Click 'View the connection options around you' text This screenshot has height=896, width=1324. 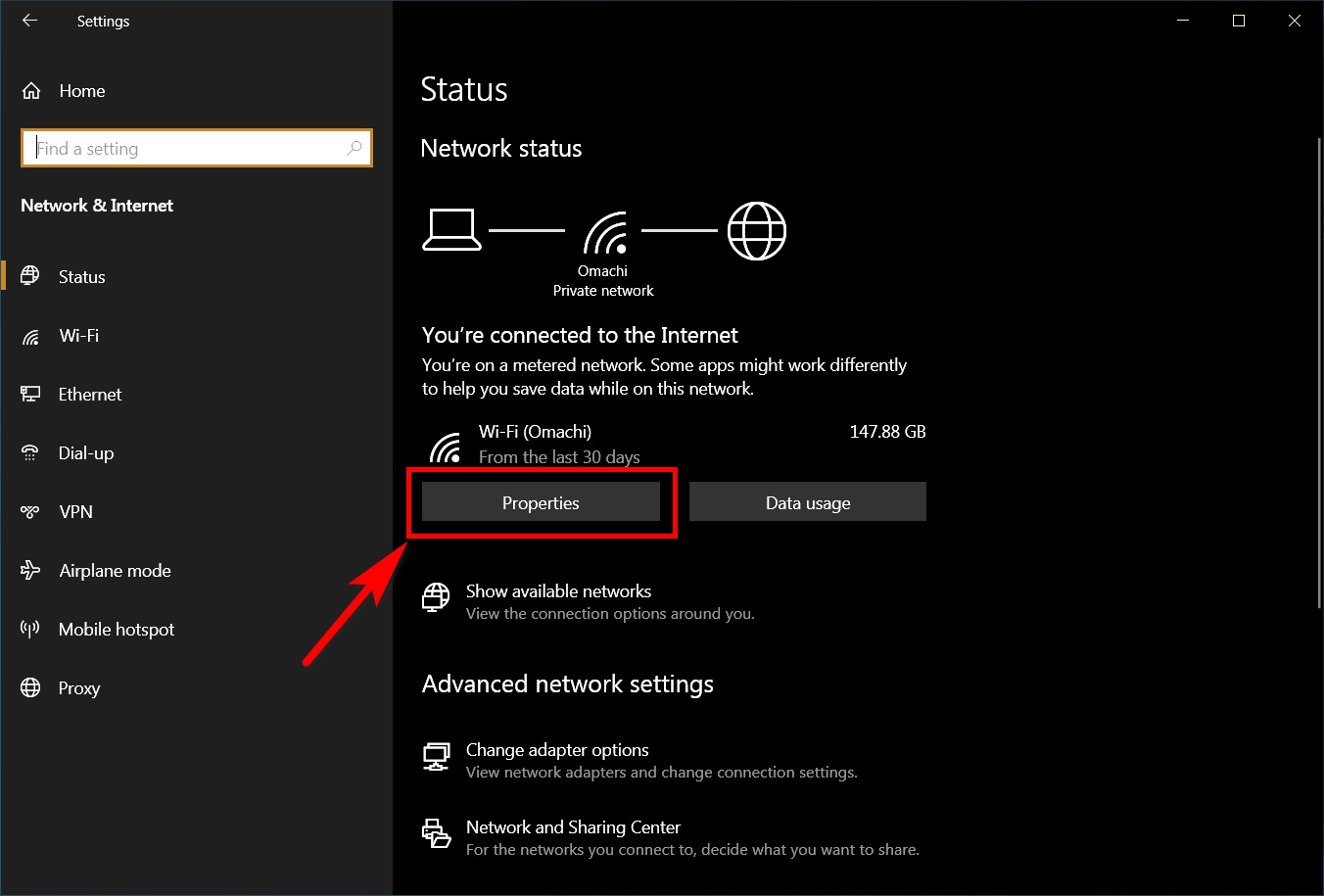[x=610, y=614]
